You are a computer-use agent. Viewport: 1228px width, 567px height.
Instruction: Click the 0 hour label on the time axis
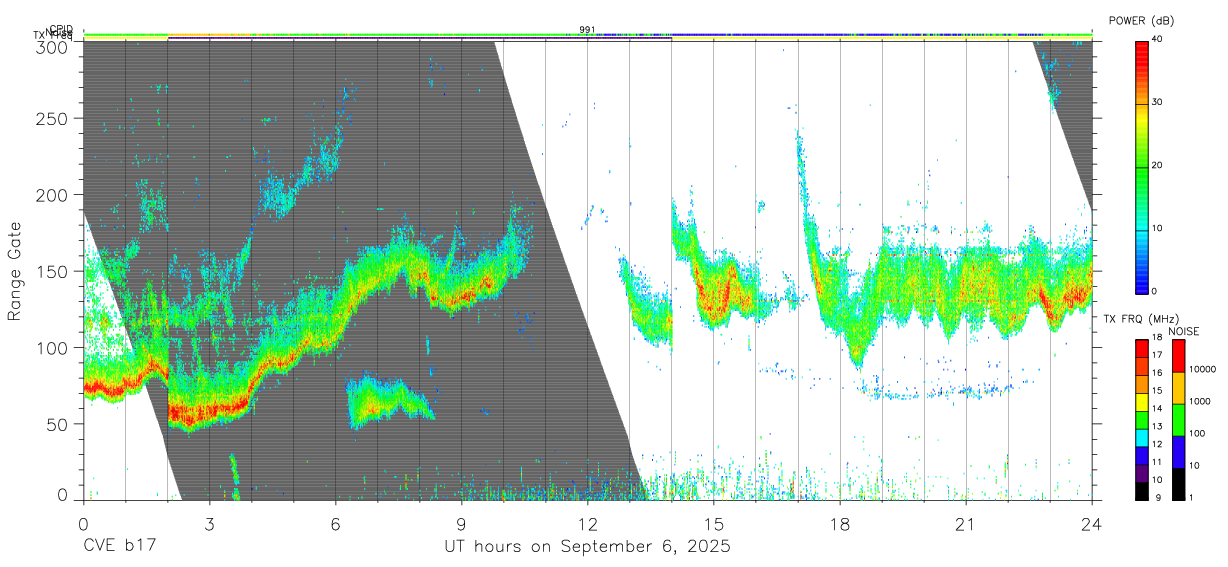pyautogui.click(x=83, y=523)
